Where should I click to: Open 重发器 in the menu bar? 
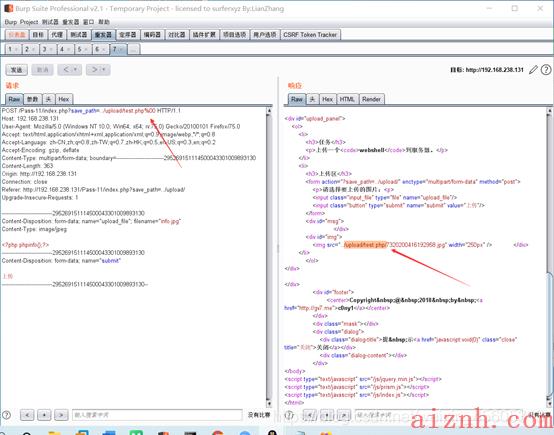(71, 22)
